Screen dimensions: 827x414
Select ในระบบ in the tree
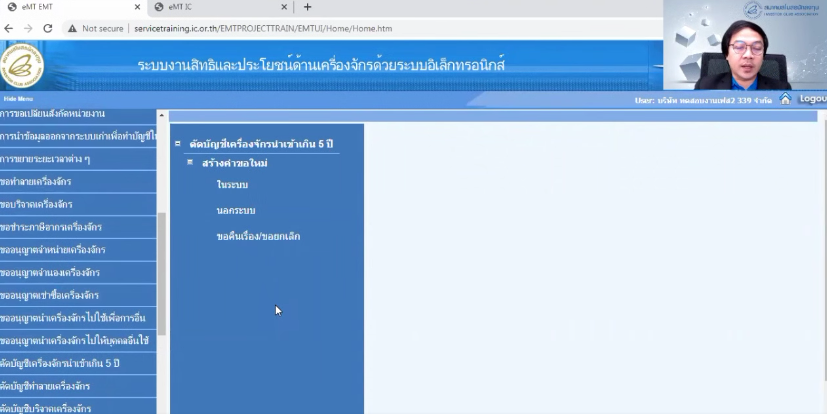(232, 185)
